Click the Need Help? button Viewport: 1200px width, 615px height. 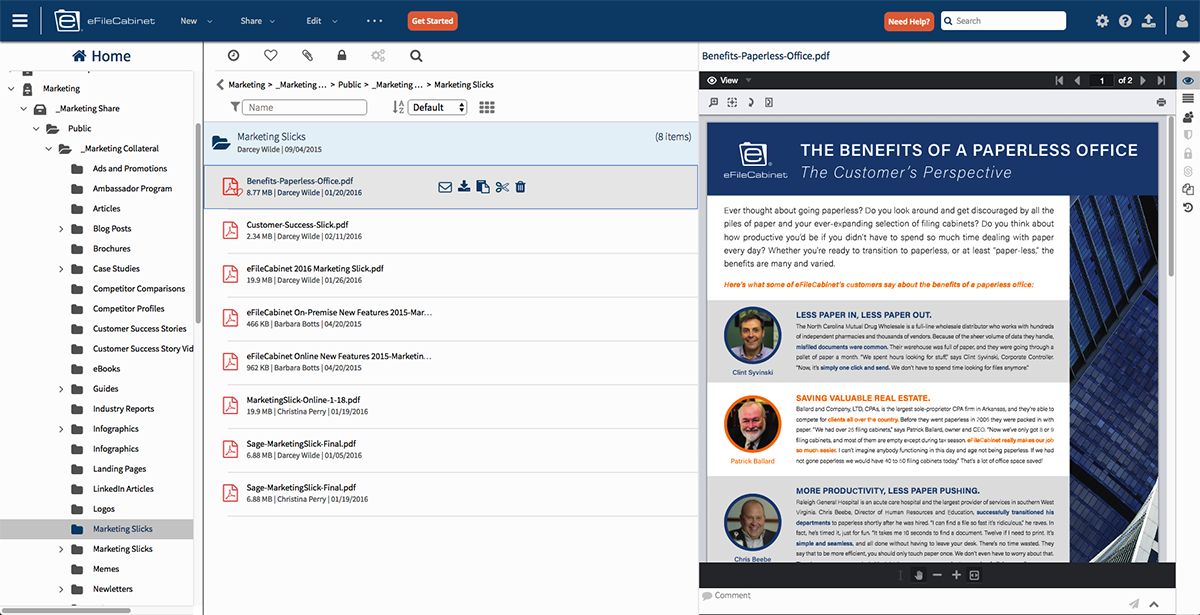pyautogui.click(x=909, y=21)
